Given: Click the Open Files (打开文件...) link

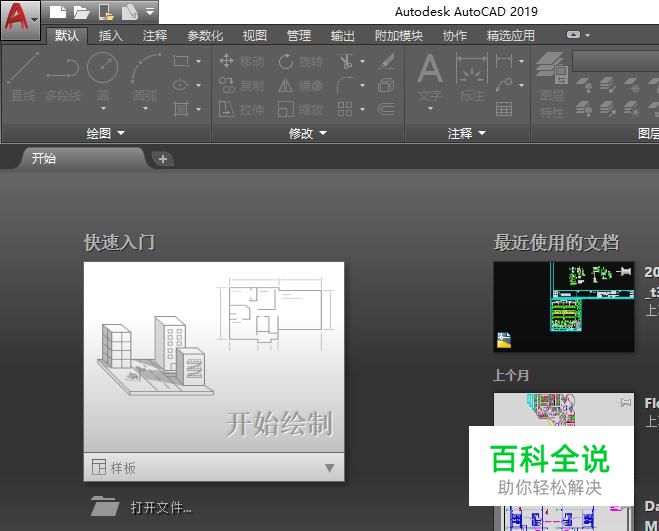Looking at the screenshot, I should [x=160, y=508].
